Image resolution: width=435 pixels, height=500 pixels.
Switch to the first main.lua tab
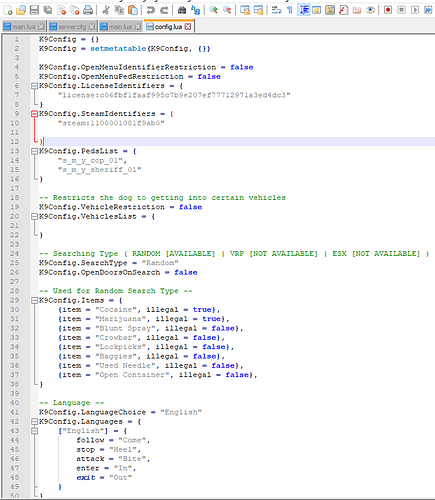(23, 27)
